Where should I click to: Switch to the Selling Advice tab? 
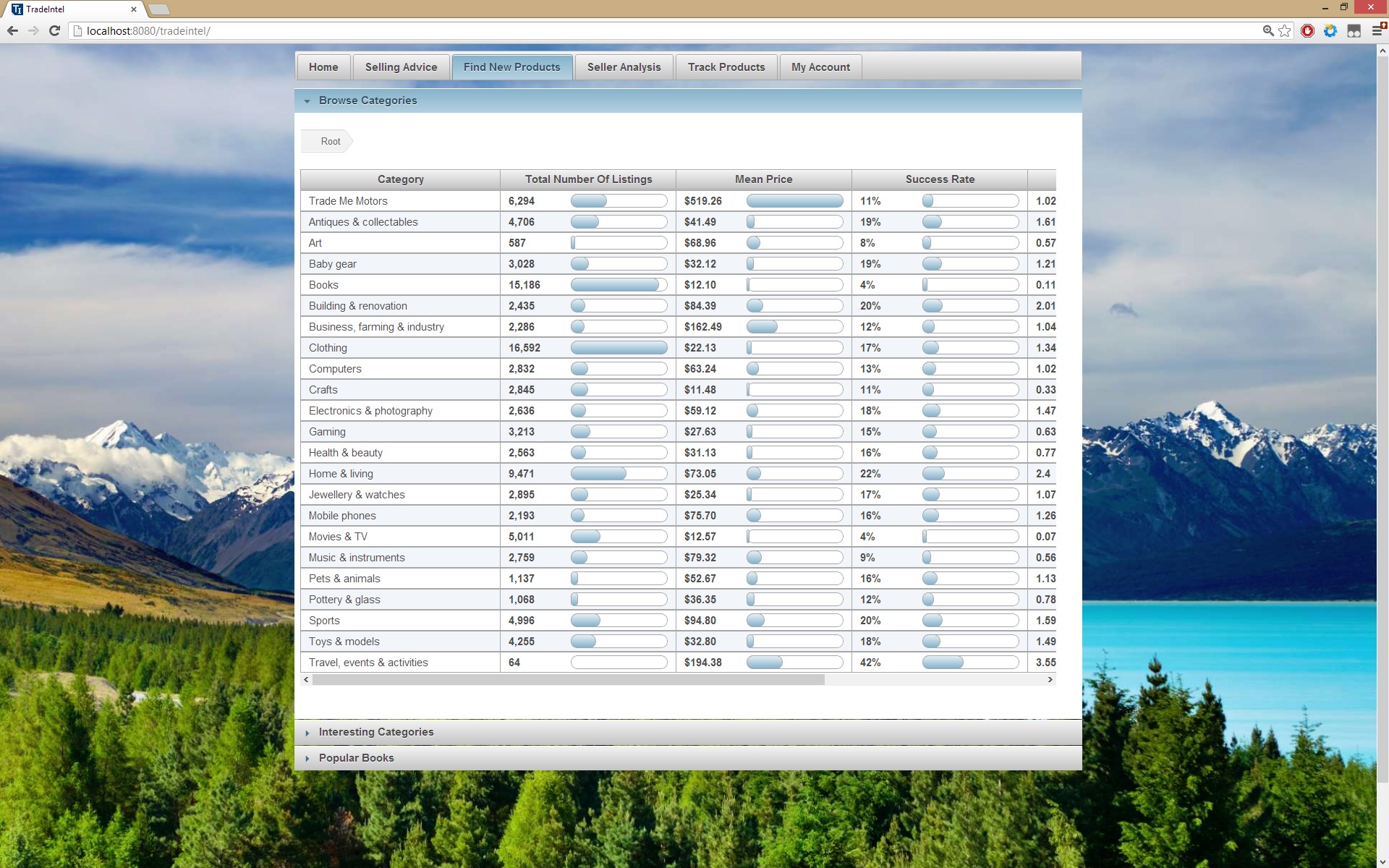point(401,67)
